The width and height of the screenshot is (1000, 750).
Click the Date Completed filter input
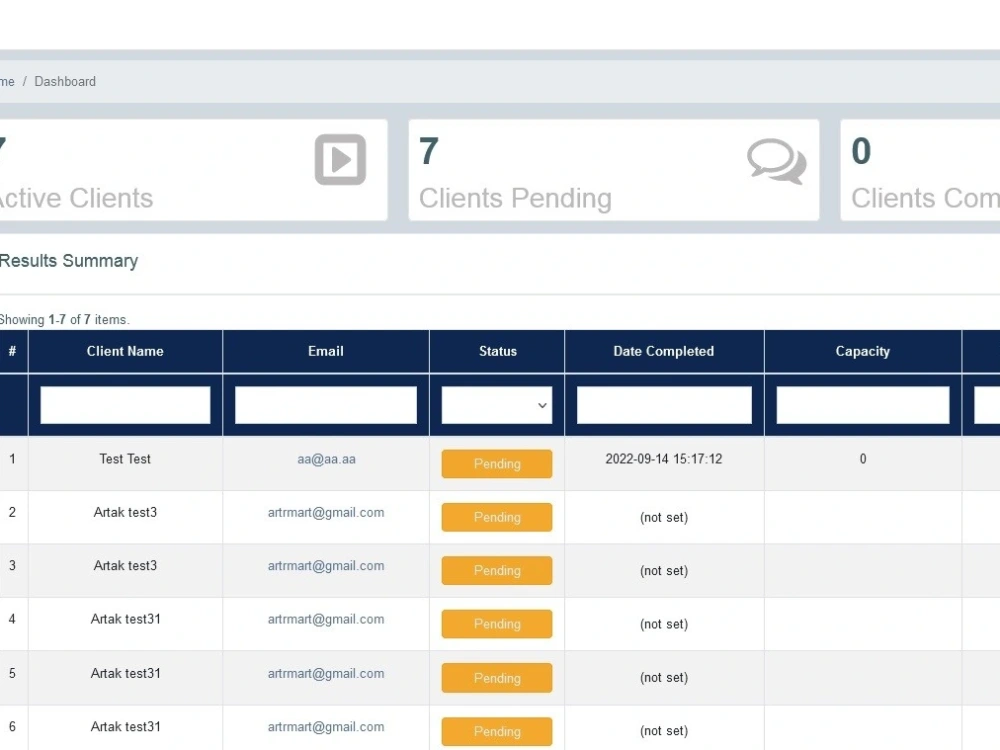coord(663,405)
